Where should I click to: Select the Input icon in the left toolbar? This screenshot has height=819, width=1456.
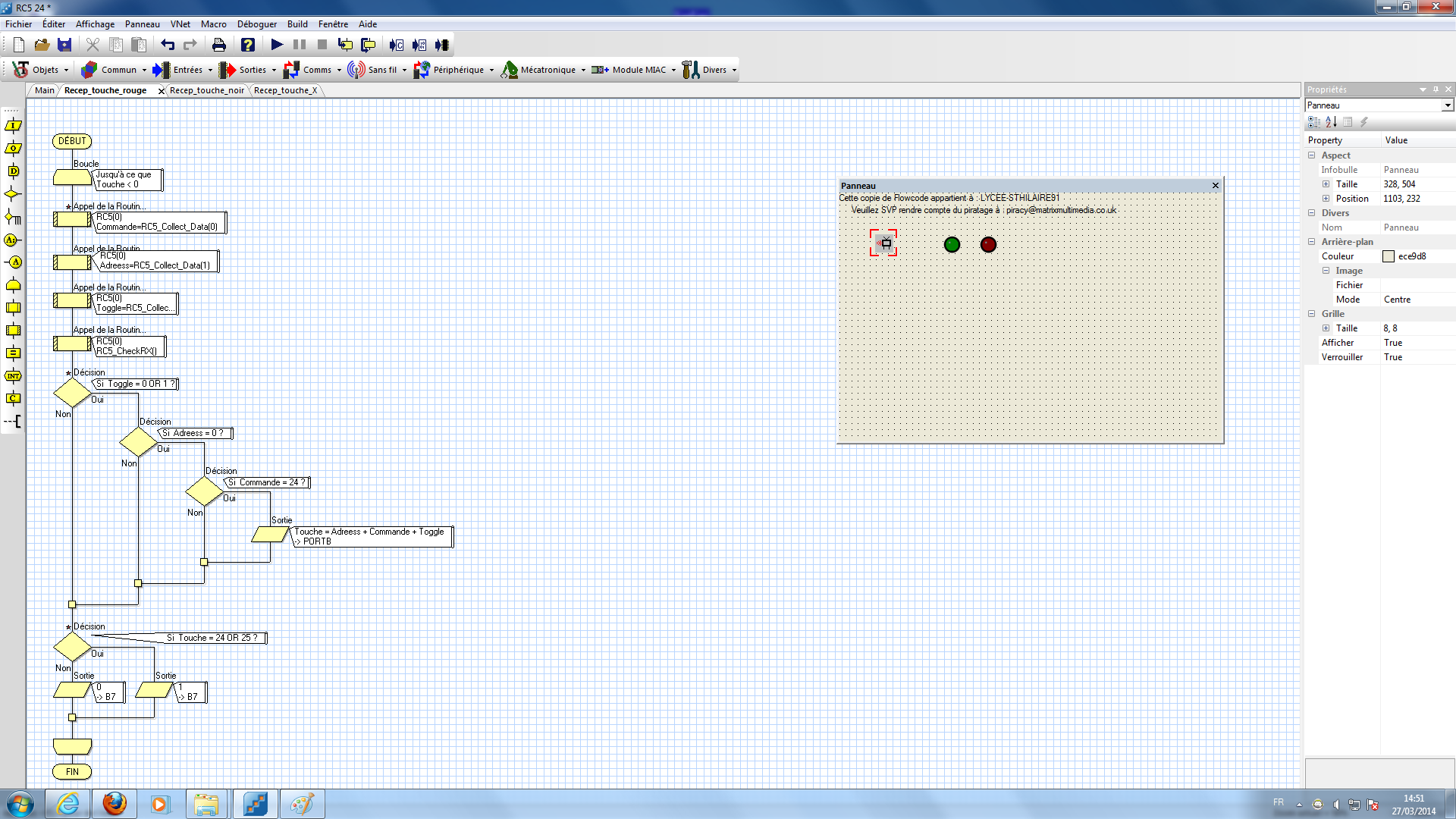[x=13, y=125]
